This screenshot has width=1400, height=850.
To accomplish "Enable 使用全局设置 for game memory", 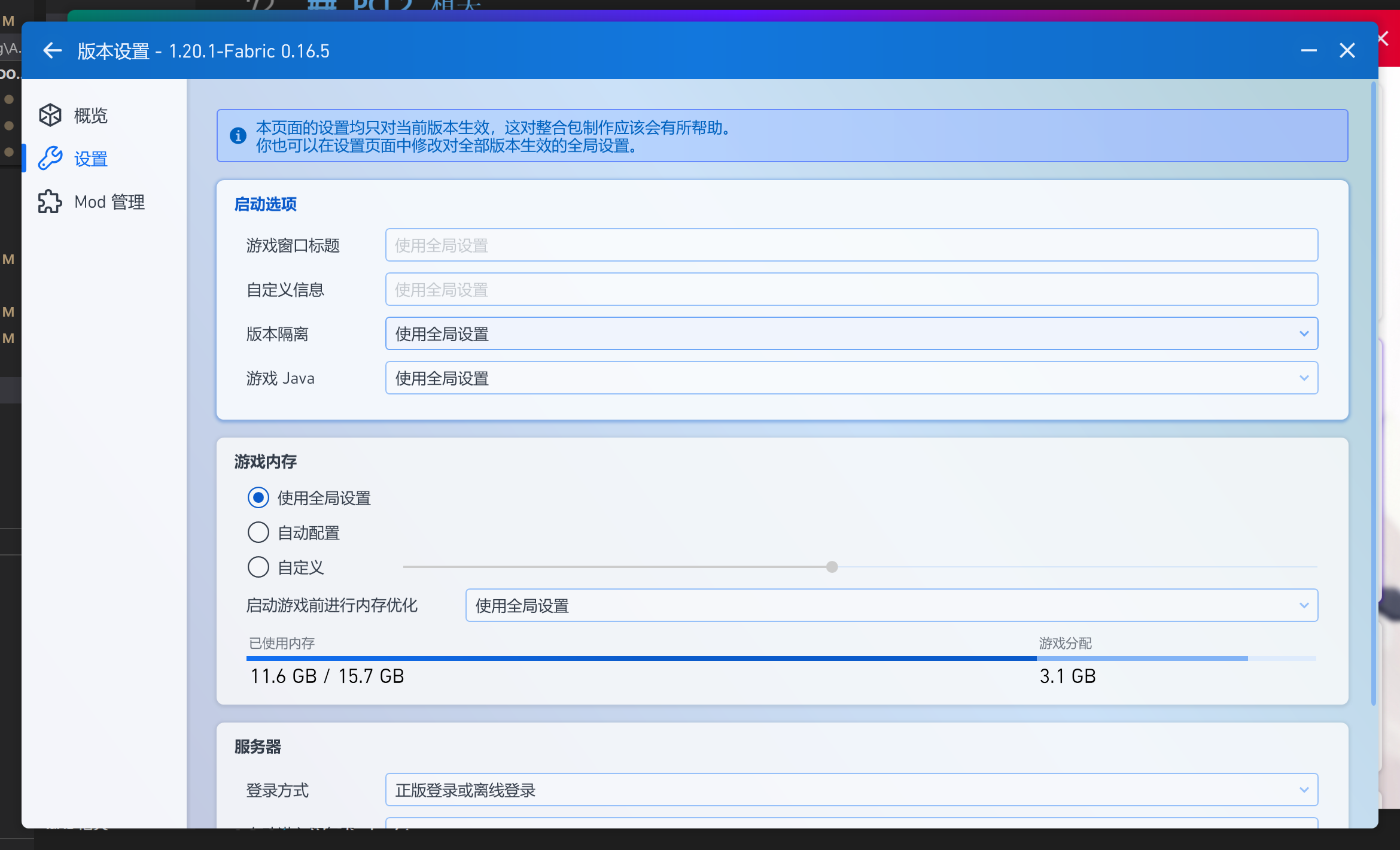I will click(x=258, y=497).
